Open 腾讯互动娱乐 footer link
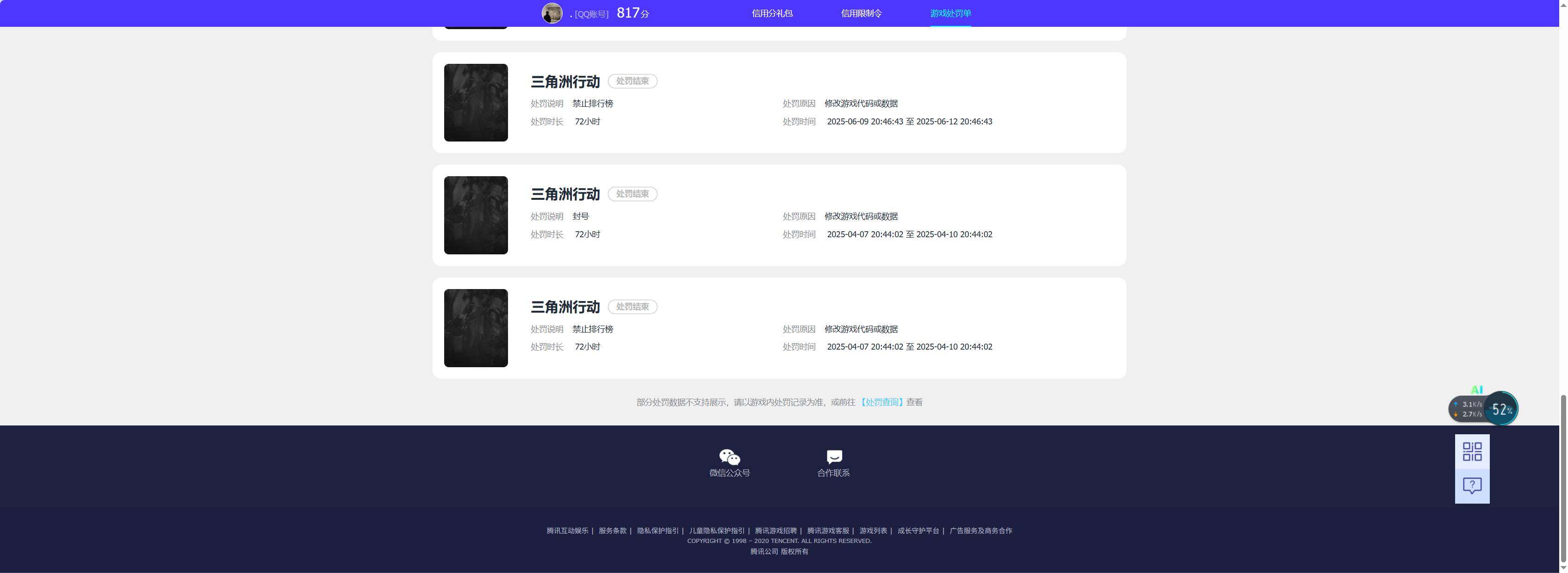 pyautogui.click(x=567, y=530)
